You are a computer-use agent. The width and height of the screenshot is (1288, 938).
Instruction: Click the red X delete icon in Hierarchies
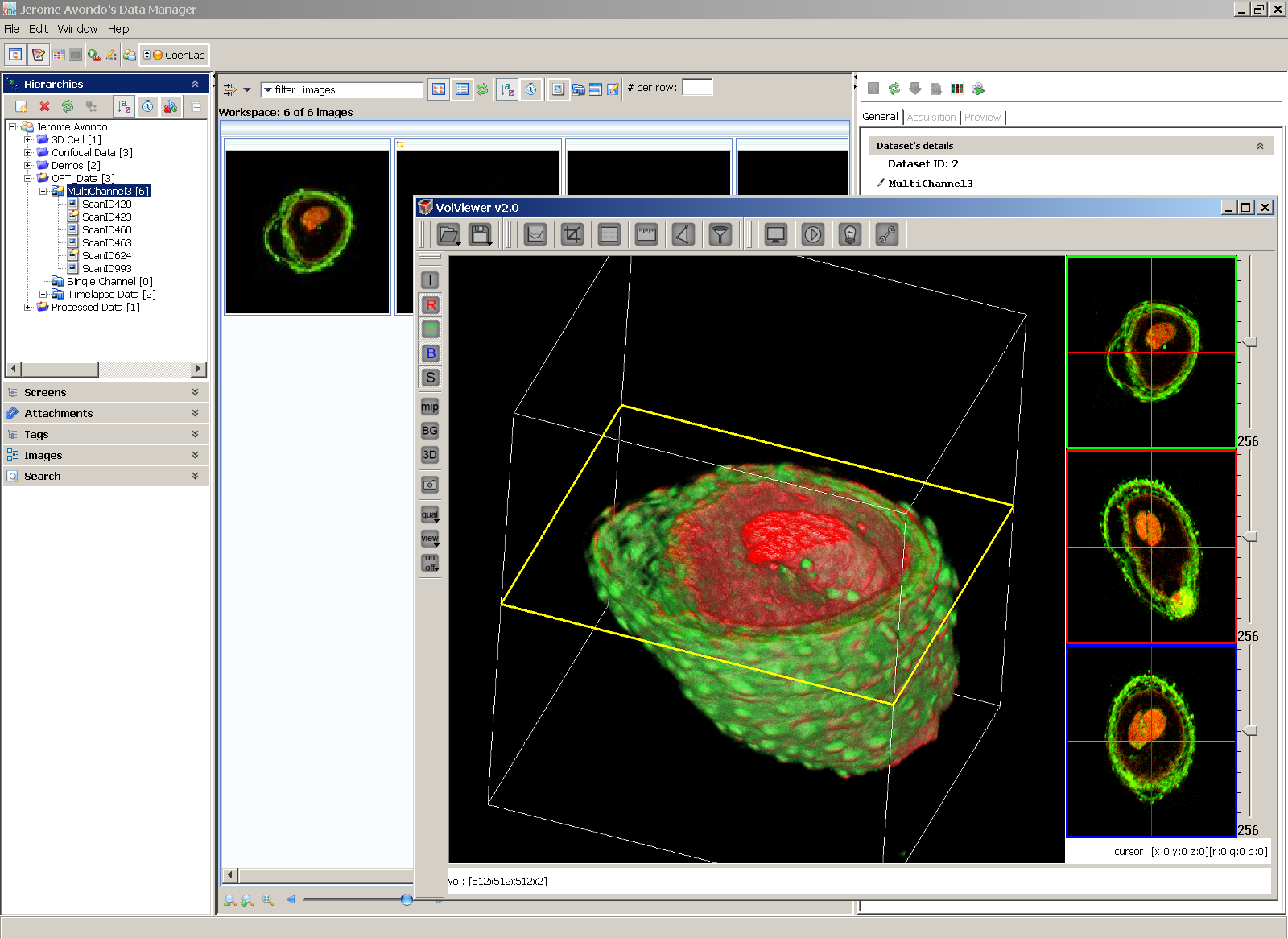click(x=44, y=106)
